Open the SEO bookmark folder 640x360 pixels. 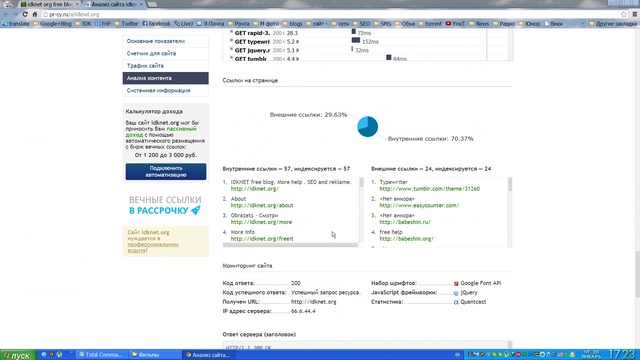tap(362, 24)
